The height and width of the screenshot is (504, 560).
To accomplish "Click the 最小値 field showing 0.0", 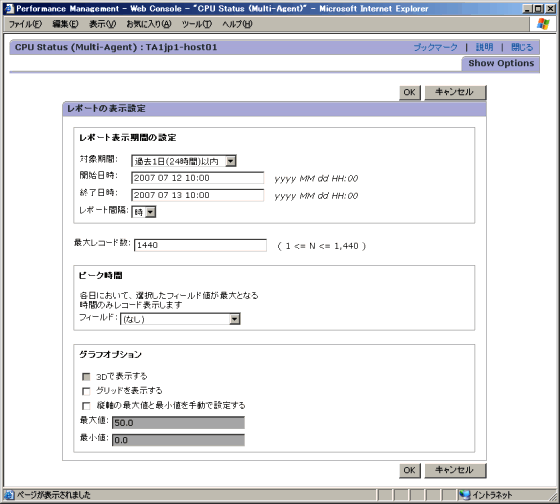I will point(179,440).
